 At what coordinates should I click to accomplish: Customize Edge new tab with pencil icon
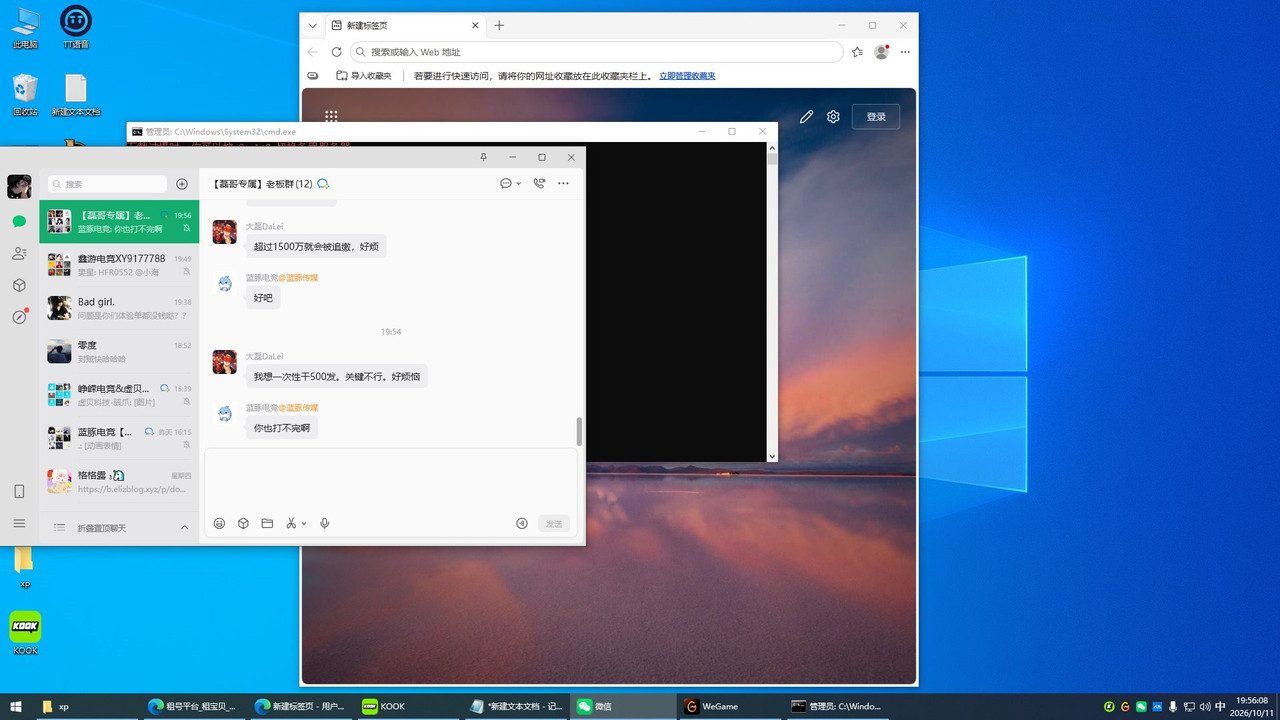click(807, 117)
